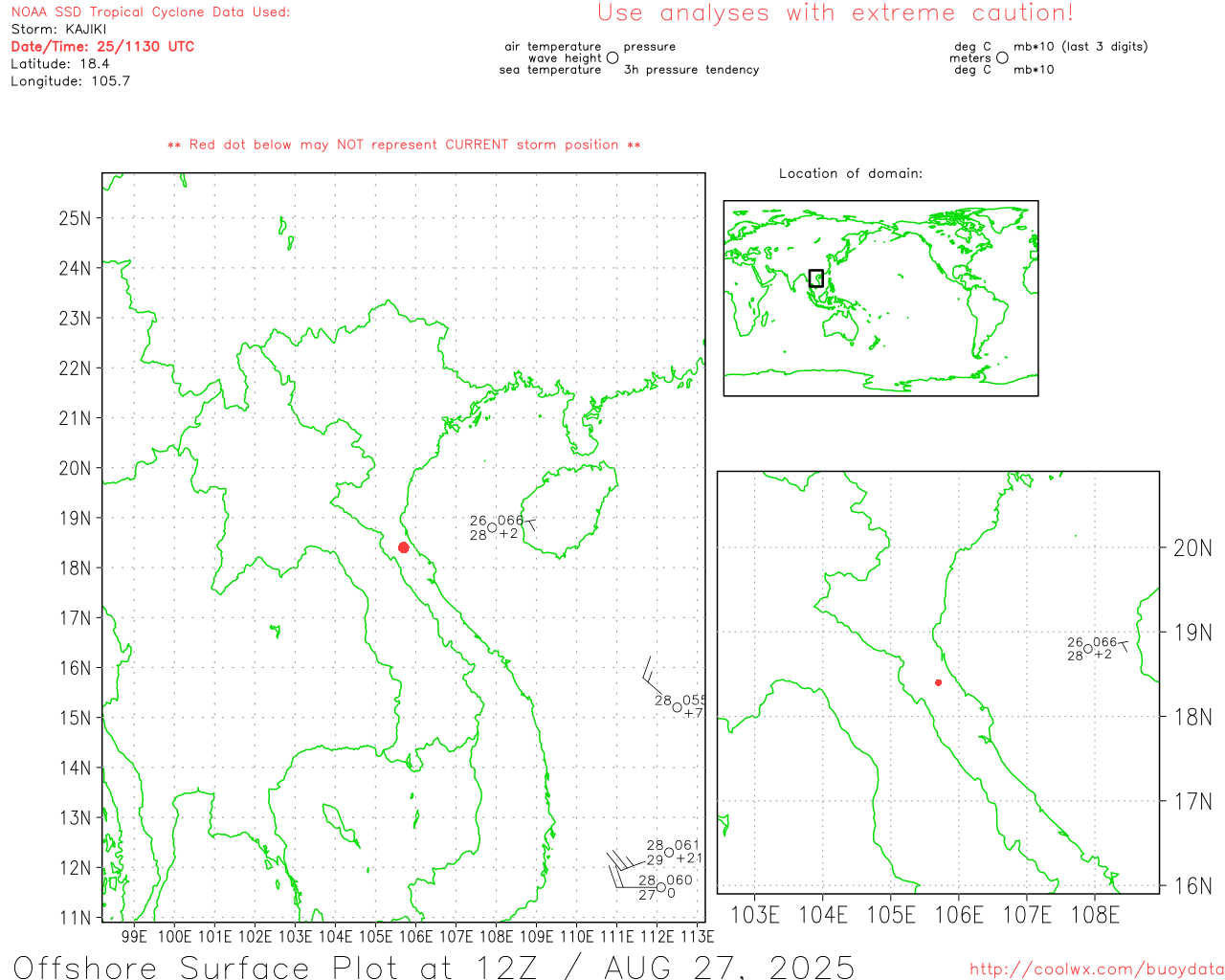Image resolution: width=1225 pixels, height=980 pixels.
Task: Click 'Storm: KAJIKI' text
Action: coord(59,29)
